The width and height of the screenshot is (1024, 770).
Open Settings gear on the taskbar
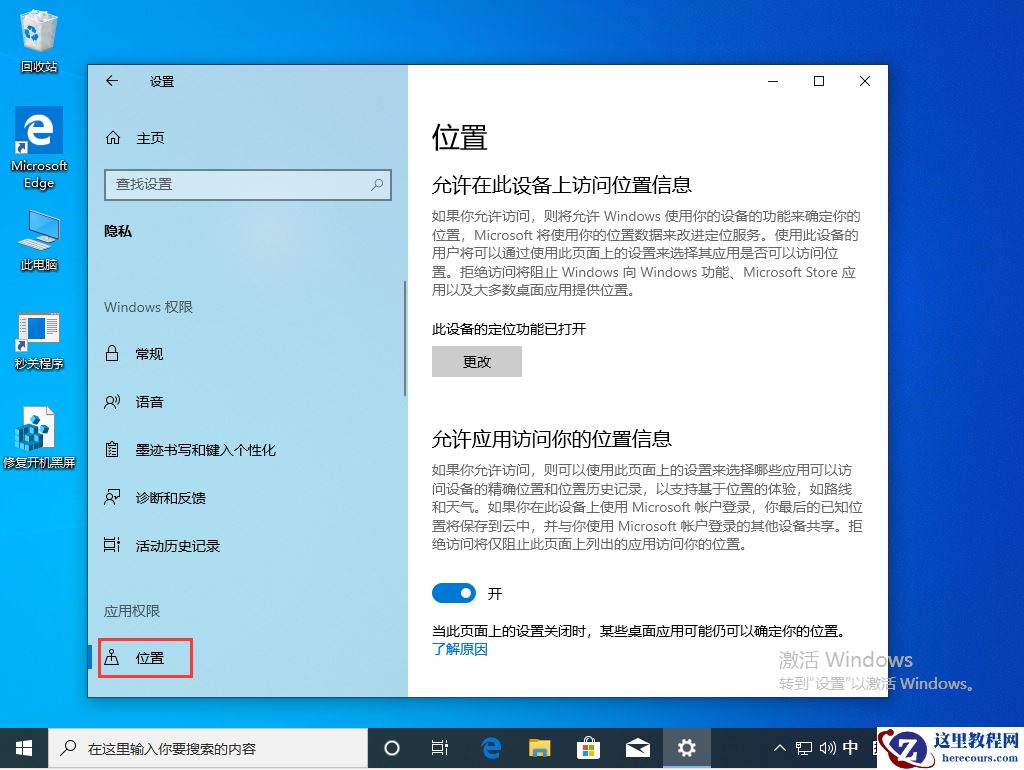[x=686, y=747]
